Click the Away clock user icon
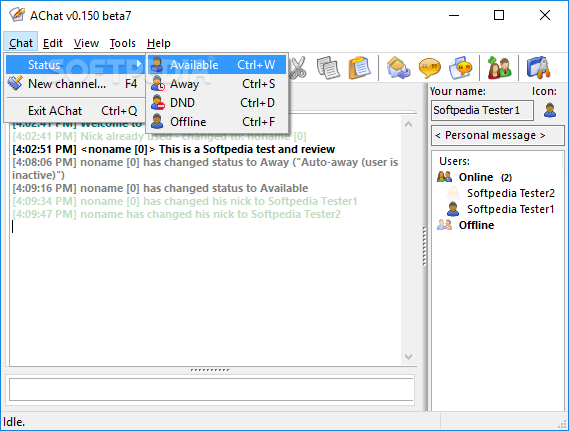The image size is (569, 431). pyautogui.click(x=157, y=84)
